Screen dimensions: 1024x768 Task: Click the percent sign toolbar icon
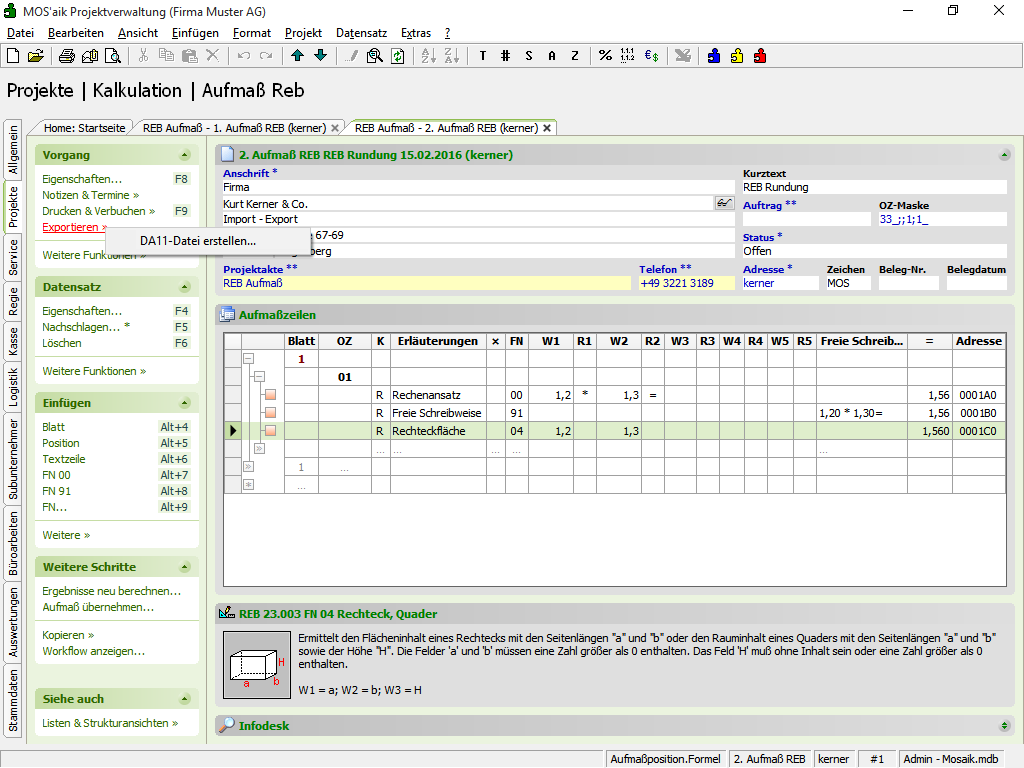coord(605,56)
